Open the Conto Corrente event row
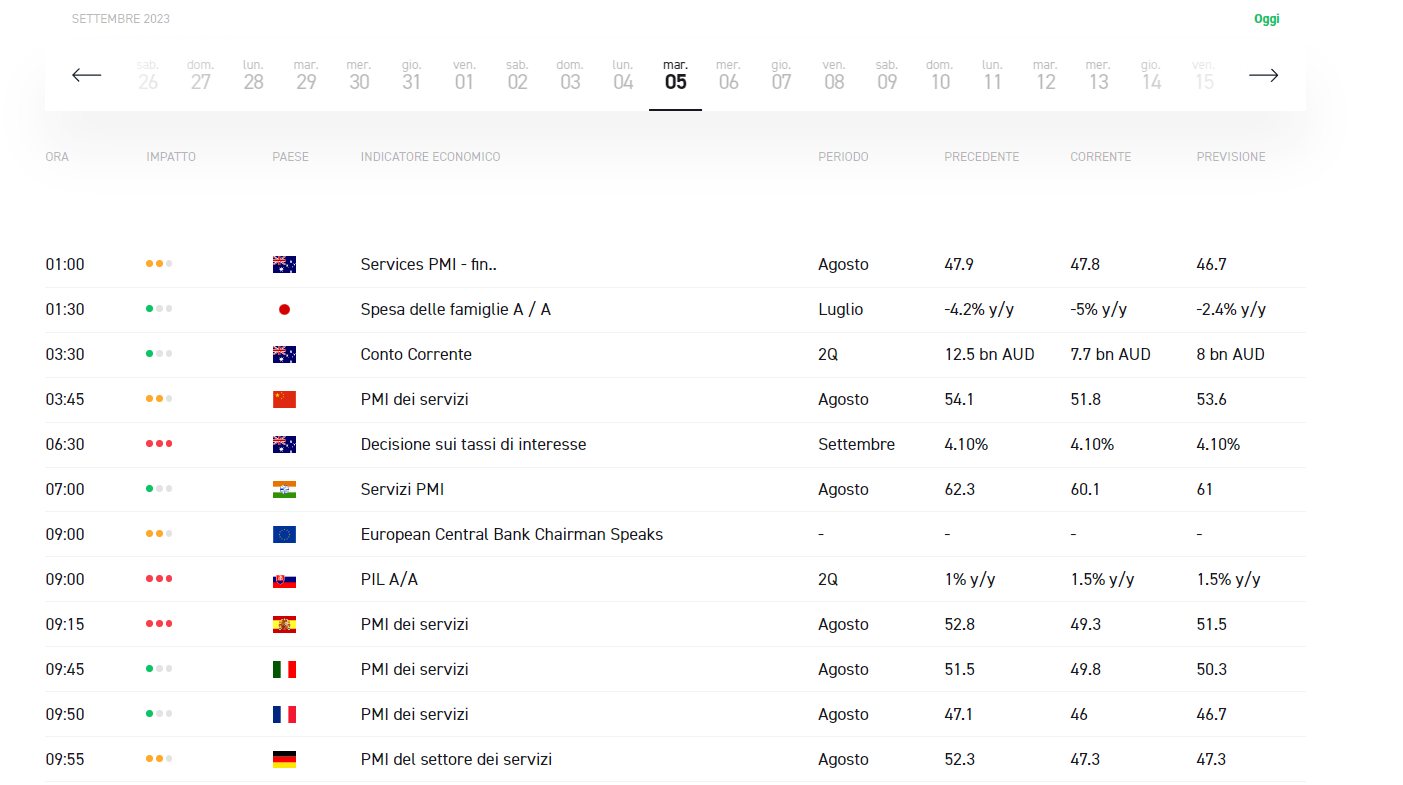The image size is (1403, 785). coord(416,354)
